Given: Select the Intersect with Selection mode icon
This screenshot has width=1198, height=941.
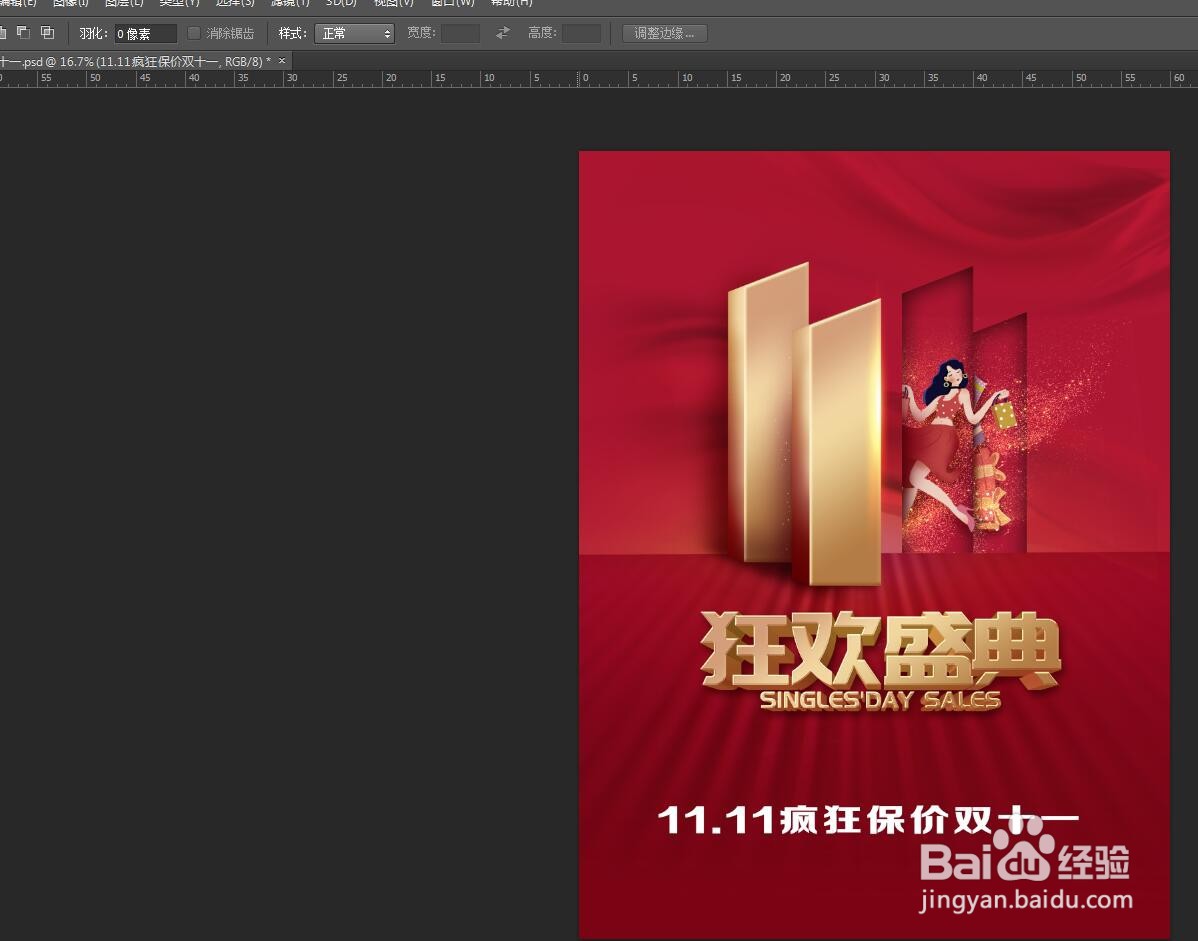Looking at the screenshot, I should (x=46, y=32).
